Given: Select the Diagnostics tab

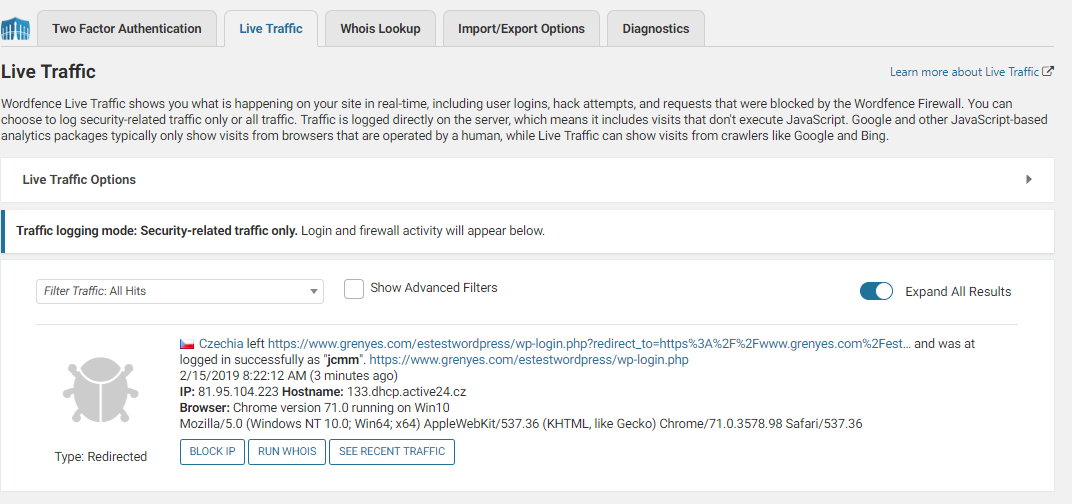Looking at the screenshot, I should (x=655, y=29).
